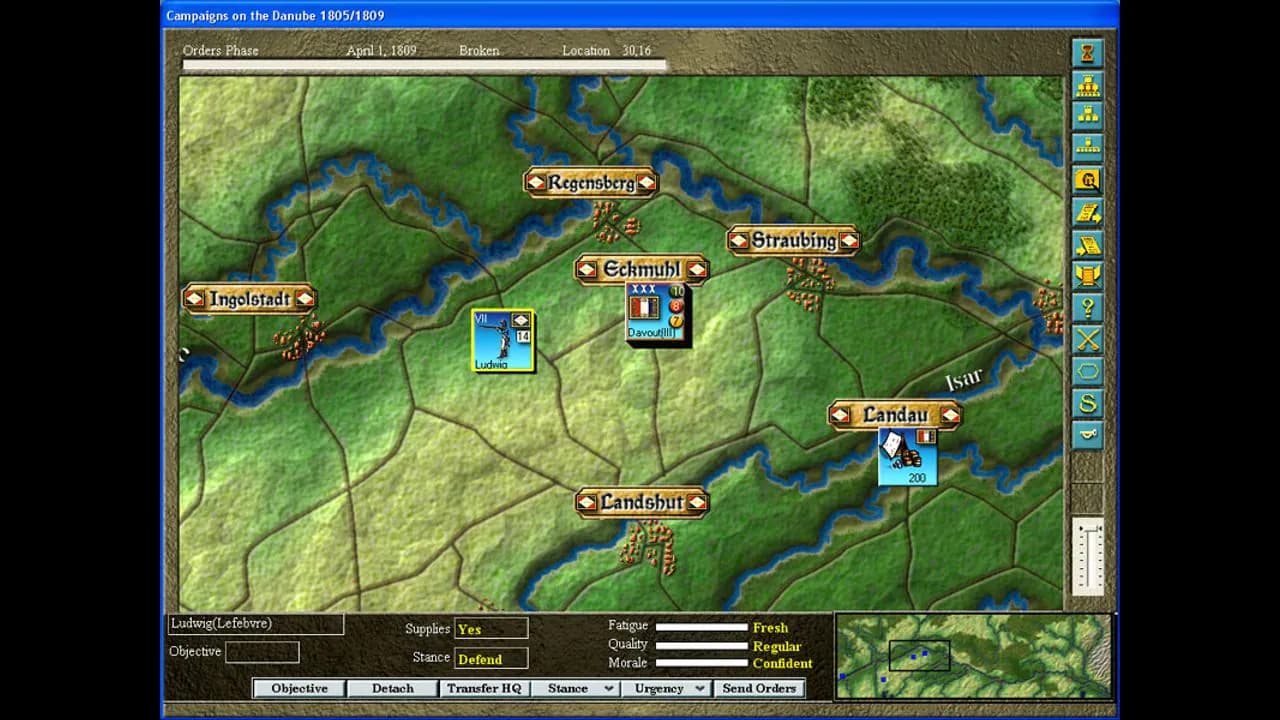Click right arrow on Landau label
Image resolution: width=1280 pixels, height=720 pixels.
(949, 415)
